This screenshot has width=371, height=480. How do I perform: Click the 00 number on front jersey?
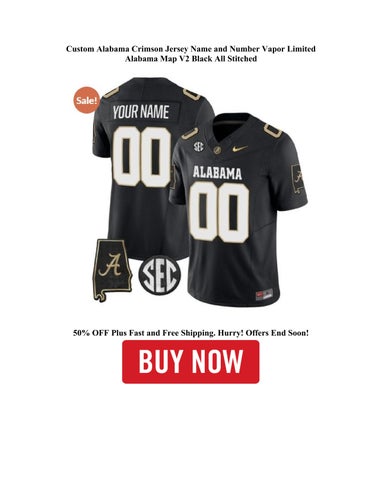(219, 212)
